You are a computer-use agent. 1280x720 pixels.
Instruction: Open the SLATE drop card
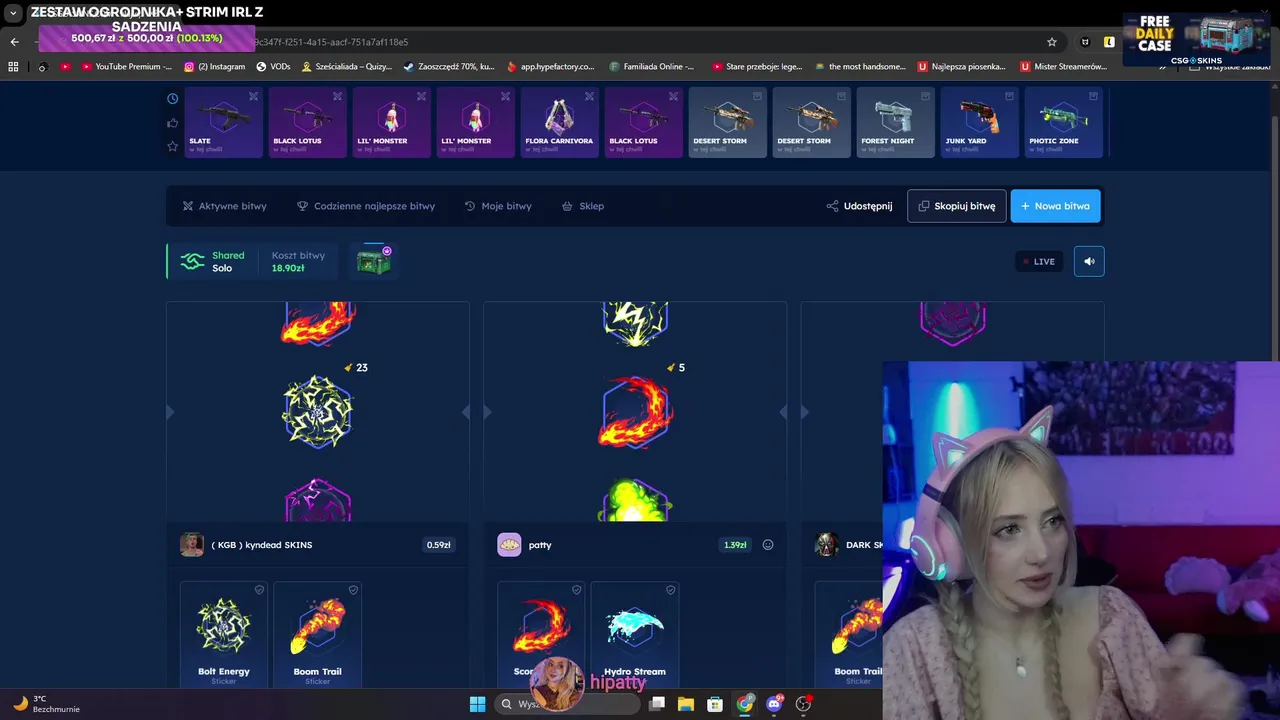[224, 122]
